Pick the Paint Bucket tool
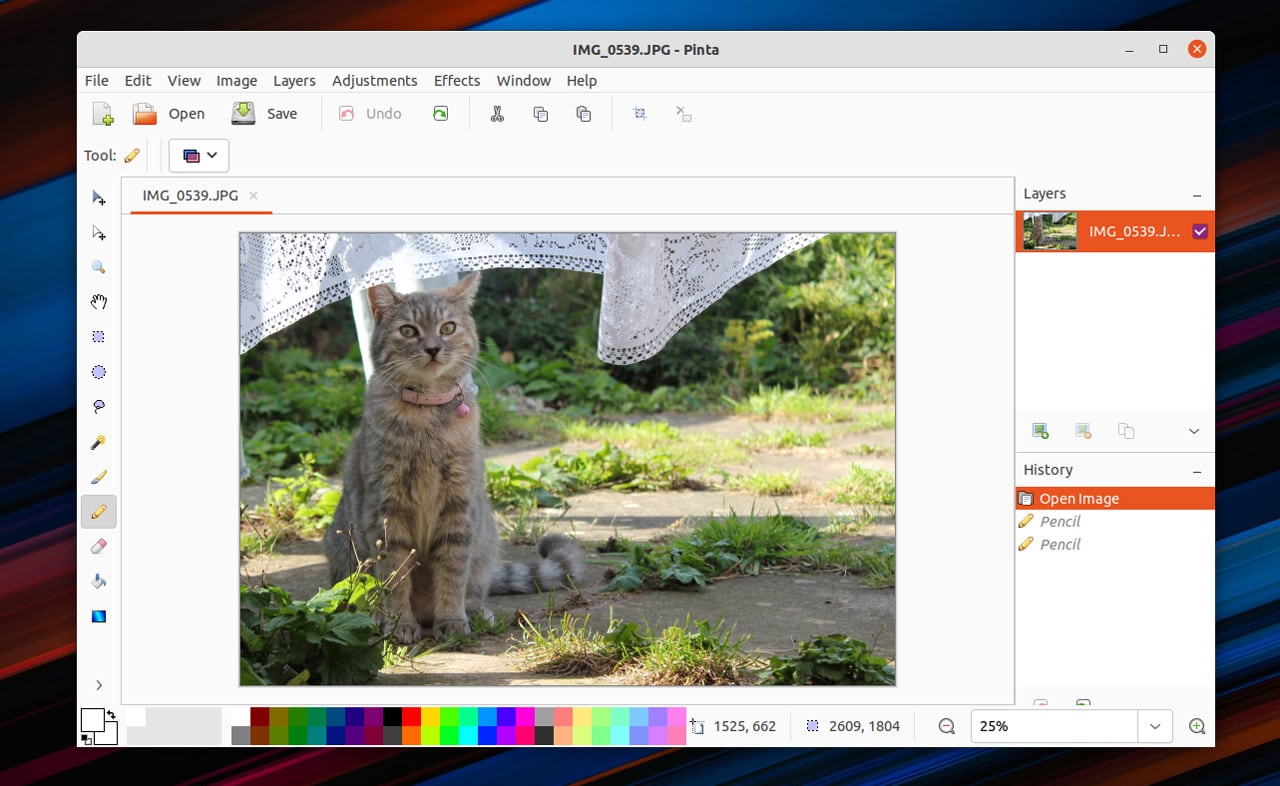 pos(98,581)
